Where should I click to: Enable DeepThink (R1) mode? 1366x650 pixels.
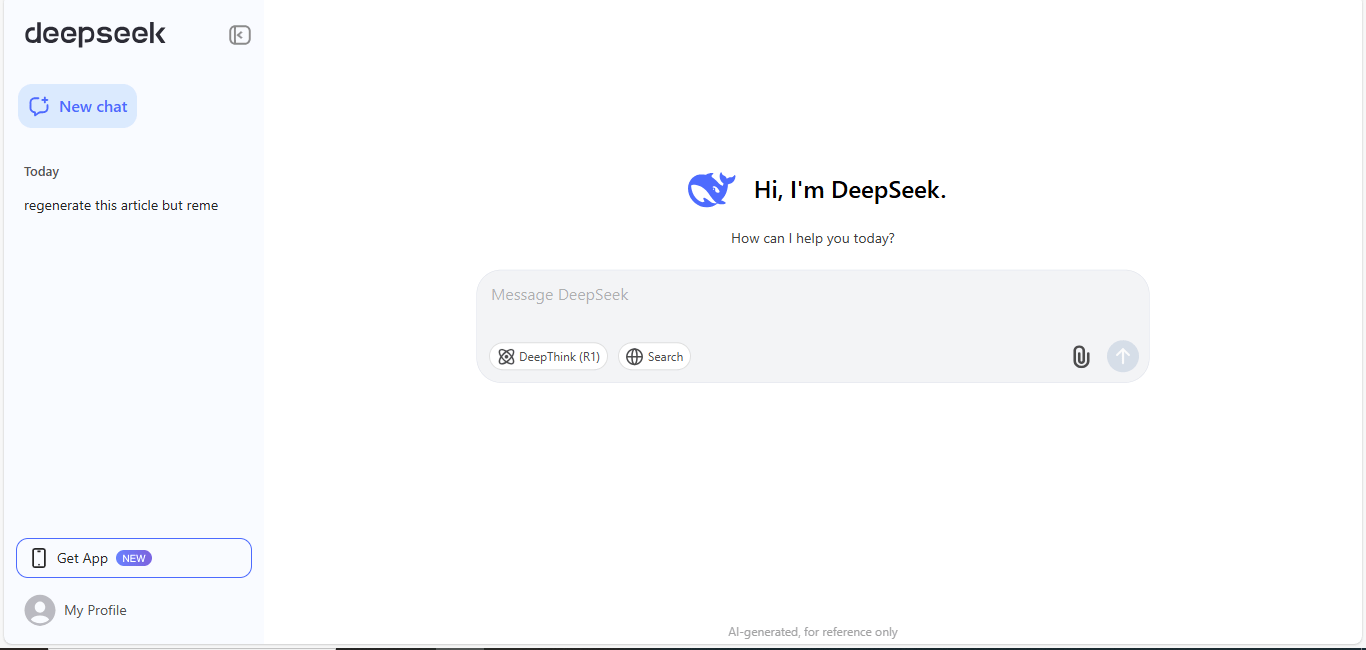coord(548,357)
